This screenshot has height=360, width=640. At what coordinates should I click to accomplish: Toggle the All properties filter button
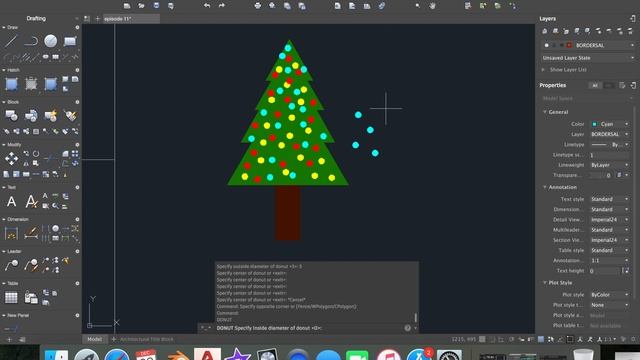[595, 85]
